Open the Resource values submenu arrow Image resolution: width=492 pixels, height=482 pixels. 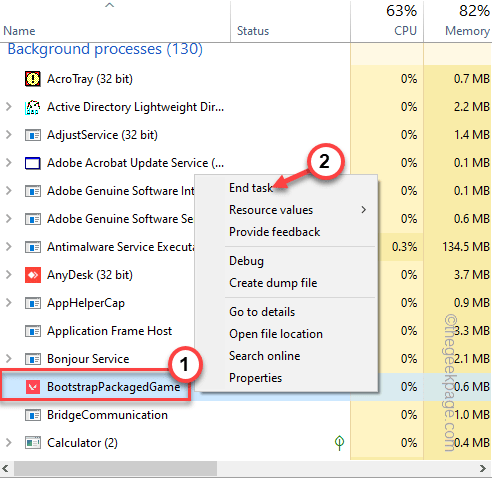coord(364,210)
